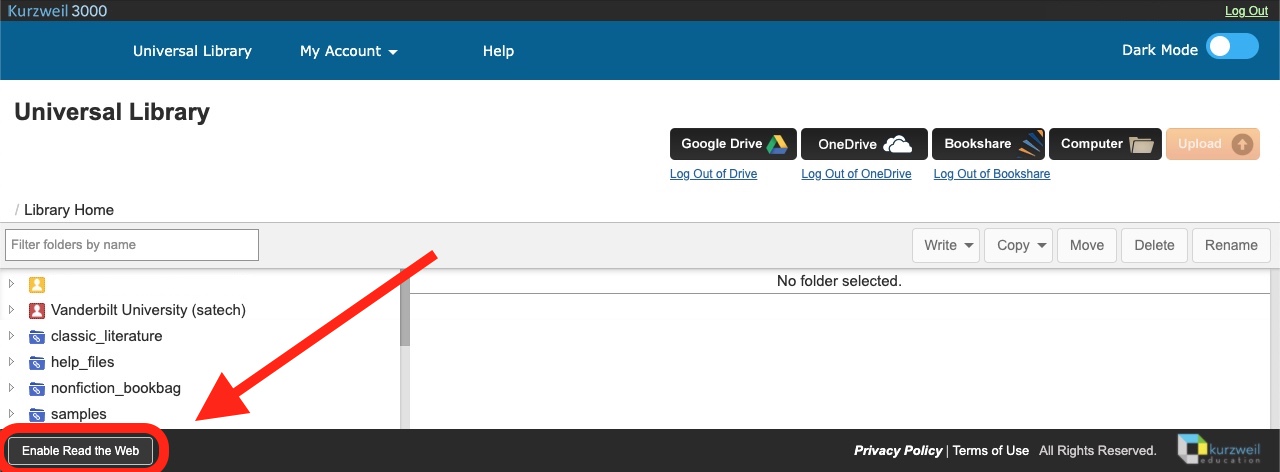Select the classic_literature folder icon
1280x472 pixels.
tap(37, 336)
